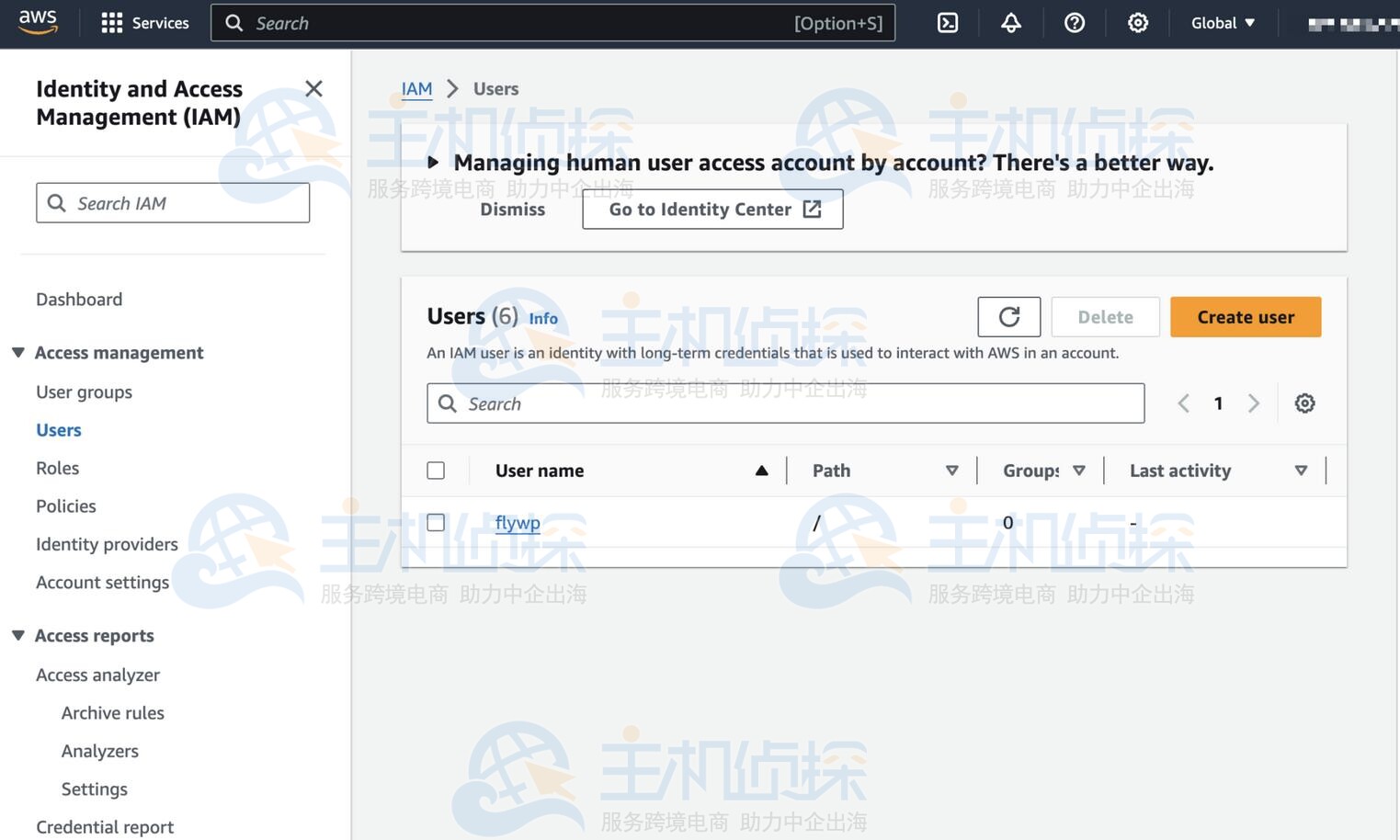Click the AWS logo home icon
This screenshot has width=1400, height=840.
tap(38, 22)
